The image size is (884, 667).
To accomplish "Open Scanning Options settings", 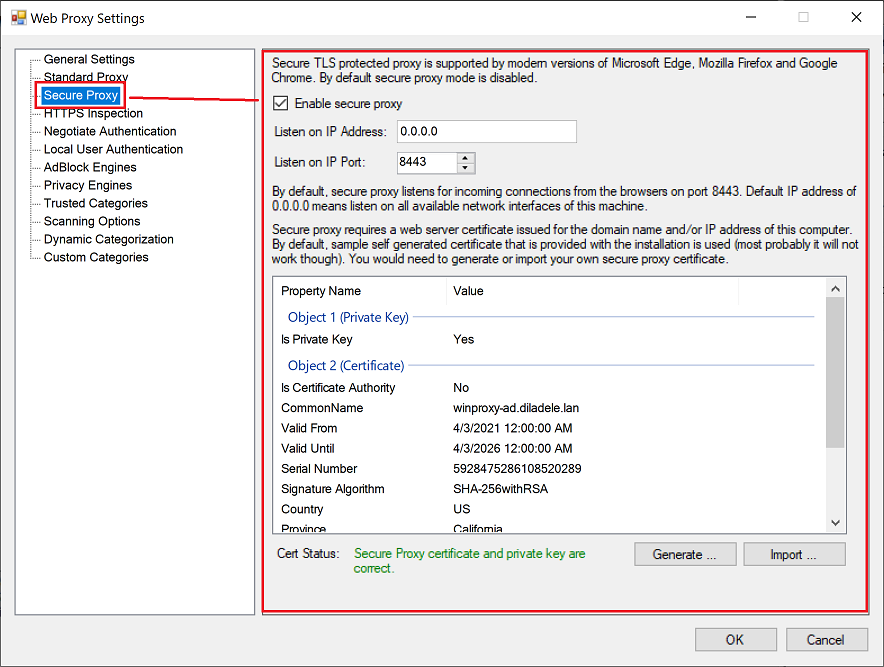I will click(x=92, y=222).
